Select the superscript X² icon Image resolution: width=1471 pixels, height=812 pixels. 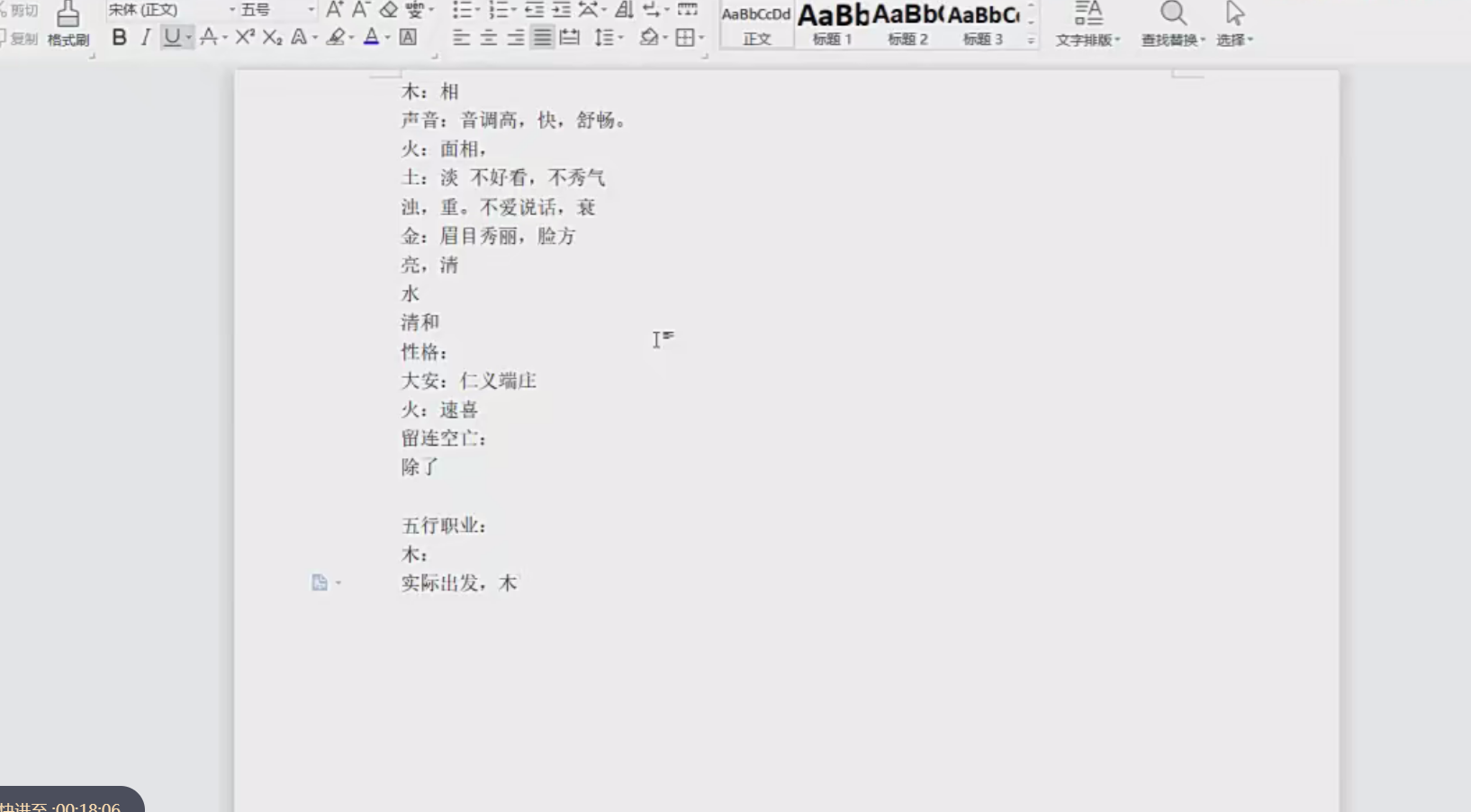click(244, 37)
